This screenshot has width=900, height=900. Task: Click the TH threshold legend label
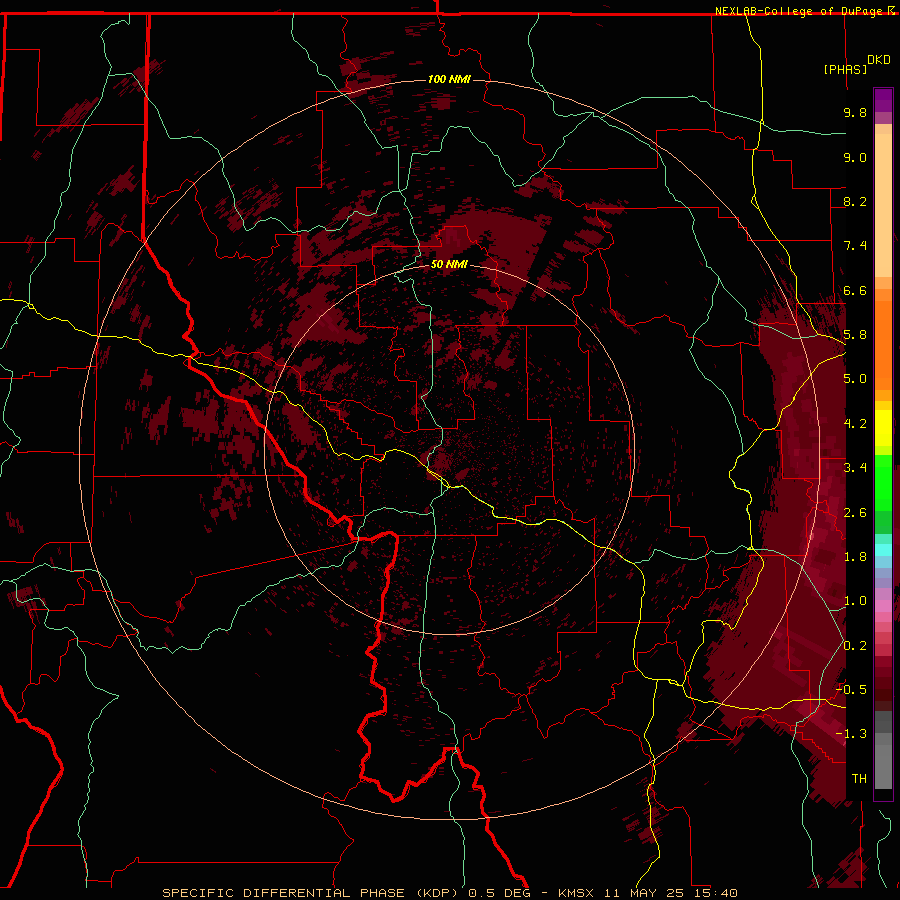[859, 779]
